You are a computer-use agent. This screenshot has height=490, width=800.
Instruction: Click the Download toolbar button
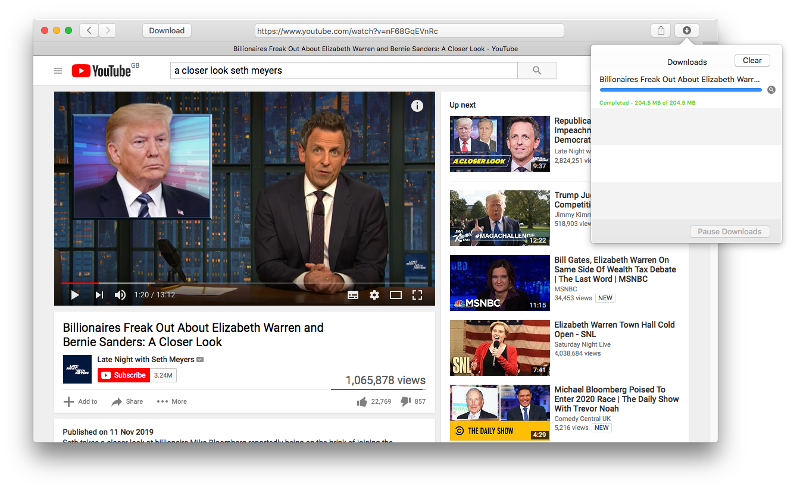point(167,31)
